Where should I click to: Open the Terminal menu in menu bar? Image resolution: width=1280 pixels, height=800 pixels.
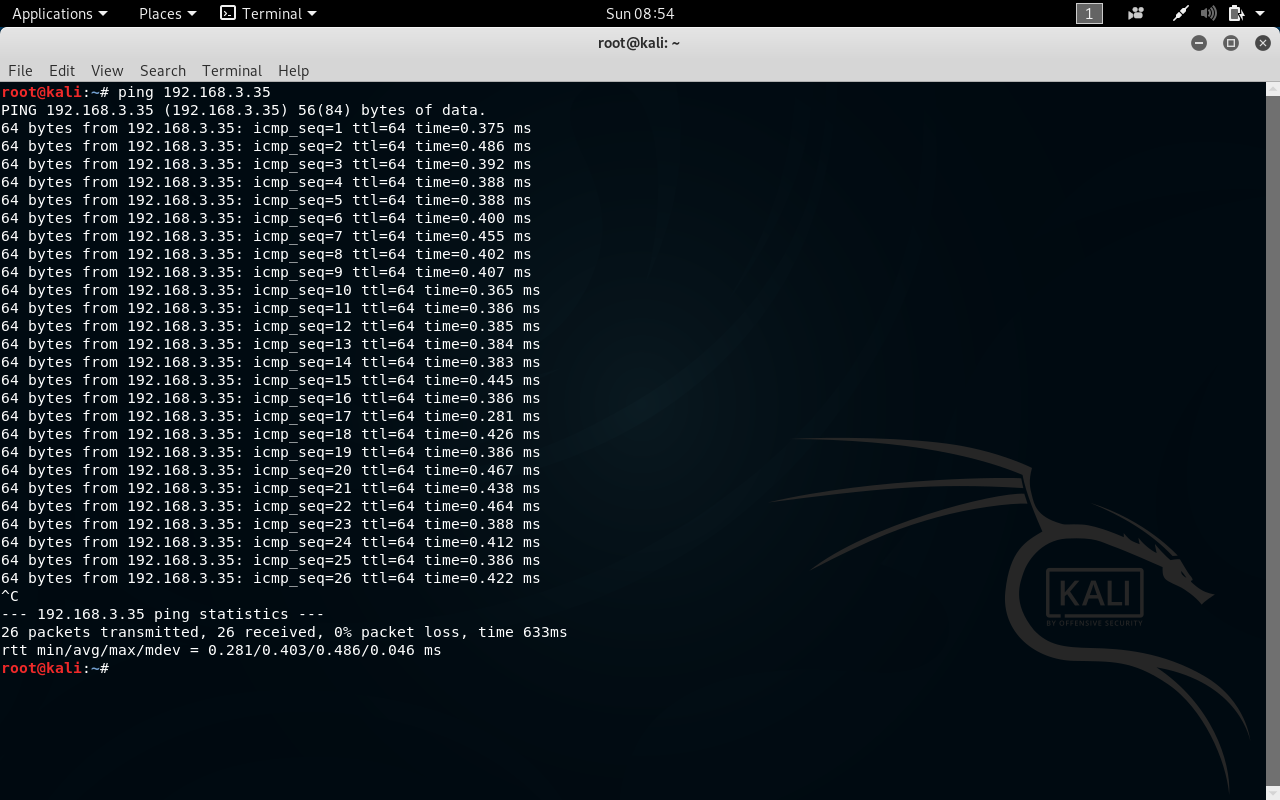(232, 70)
